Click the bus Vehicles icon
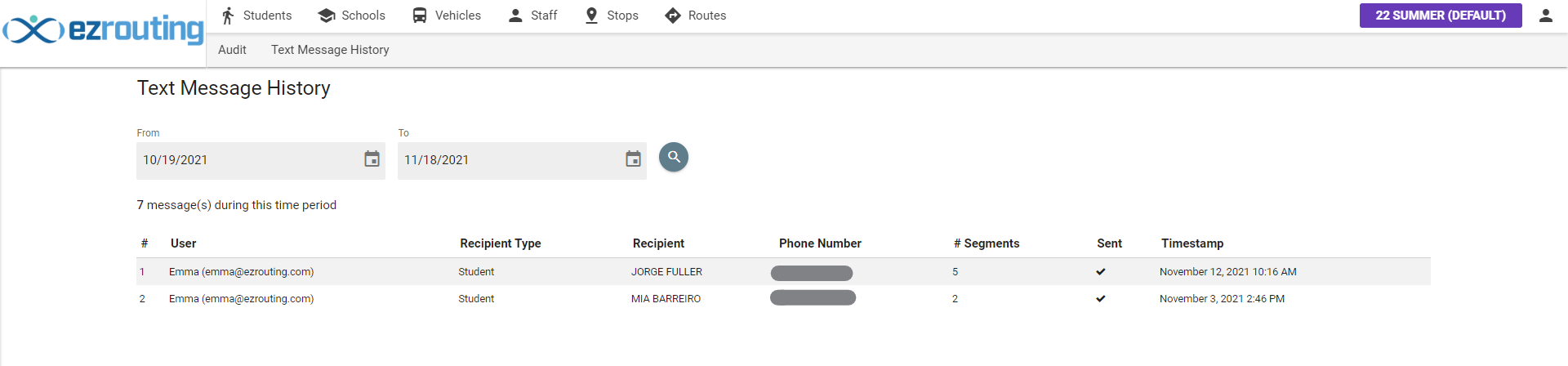 pos(420,16)
